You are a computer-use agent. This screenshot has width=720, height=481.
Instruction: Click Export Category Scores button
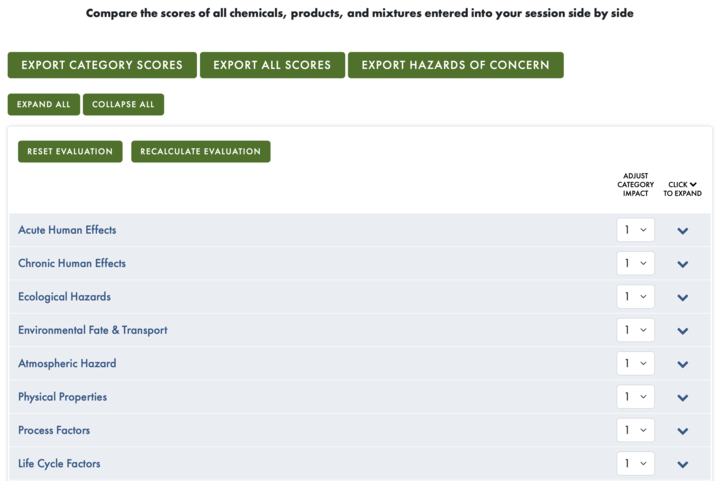coord(102,65)
